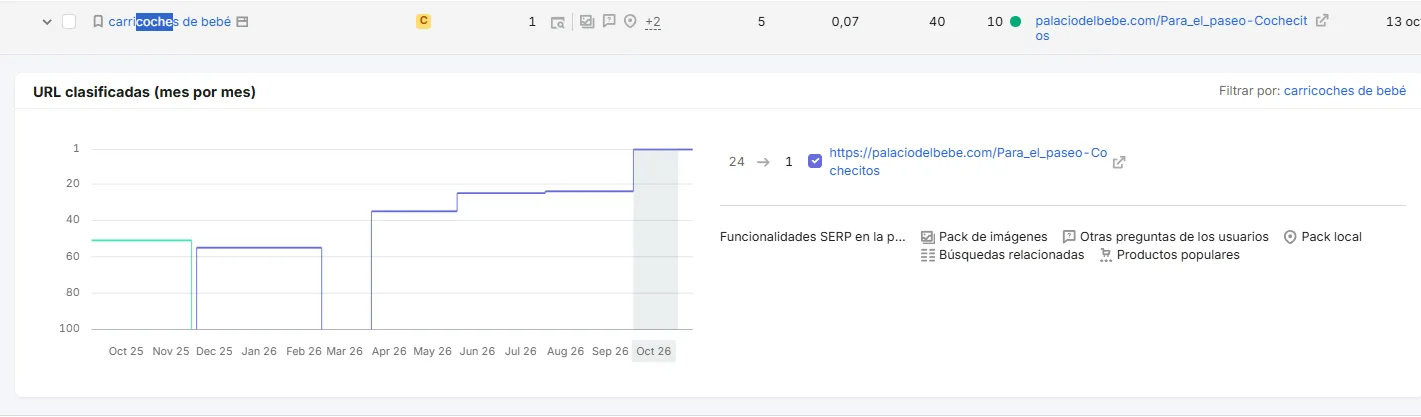This screenshot has width=1421, height=417.
Task: Click the Funcionalidades SERP en la p... label
Action: 813,237
